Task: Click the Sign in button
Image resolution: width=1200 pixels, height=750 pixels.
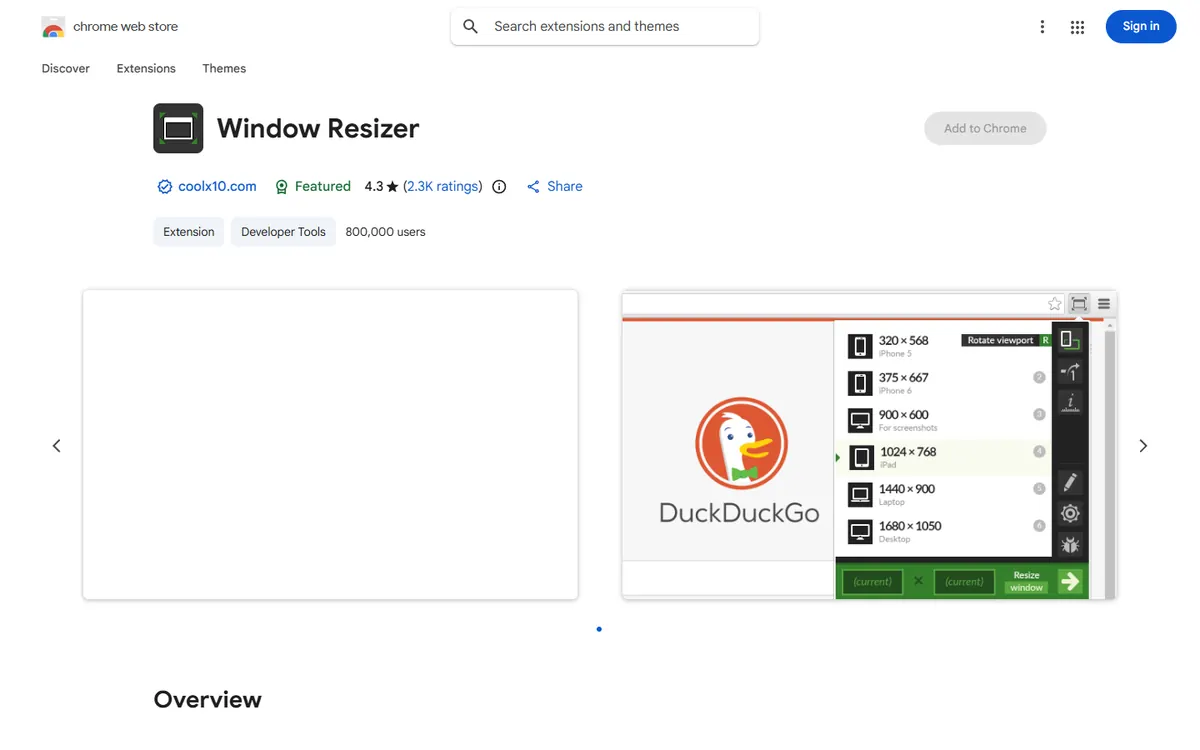Action: [1141, 27]
